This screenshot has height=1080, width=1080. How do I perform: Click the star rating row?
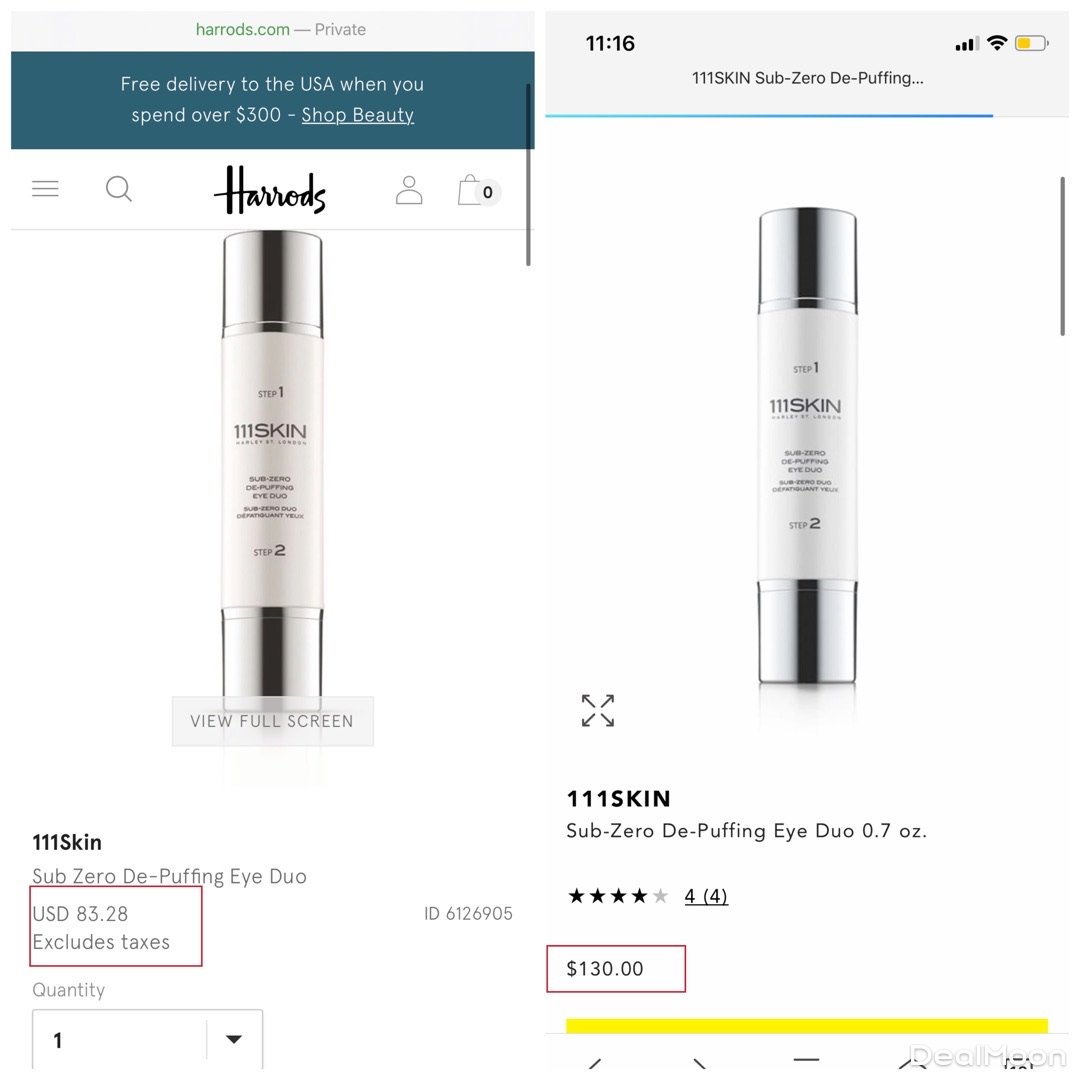(618, 896)
